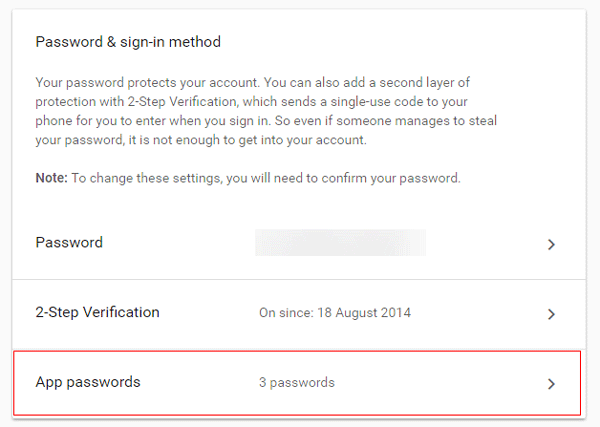
Task: Click the 'Password & sign-in method' heading
Action: click(128, 42)
